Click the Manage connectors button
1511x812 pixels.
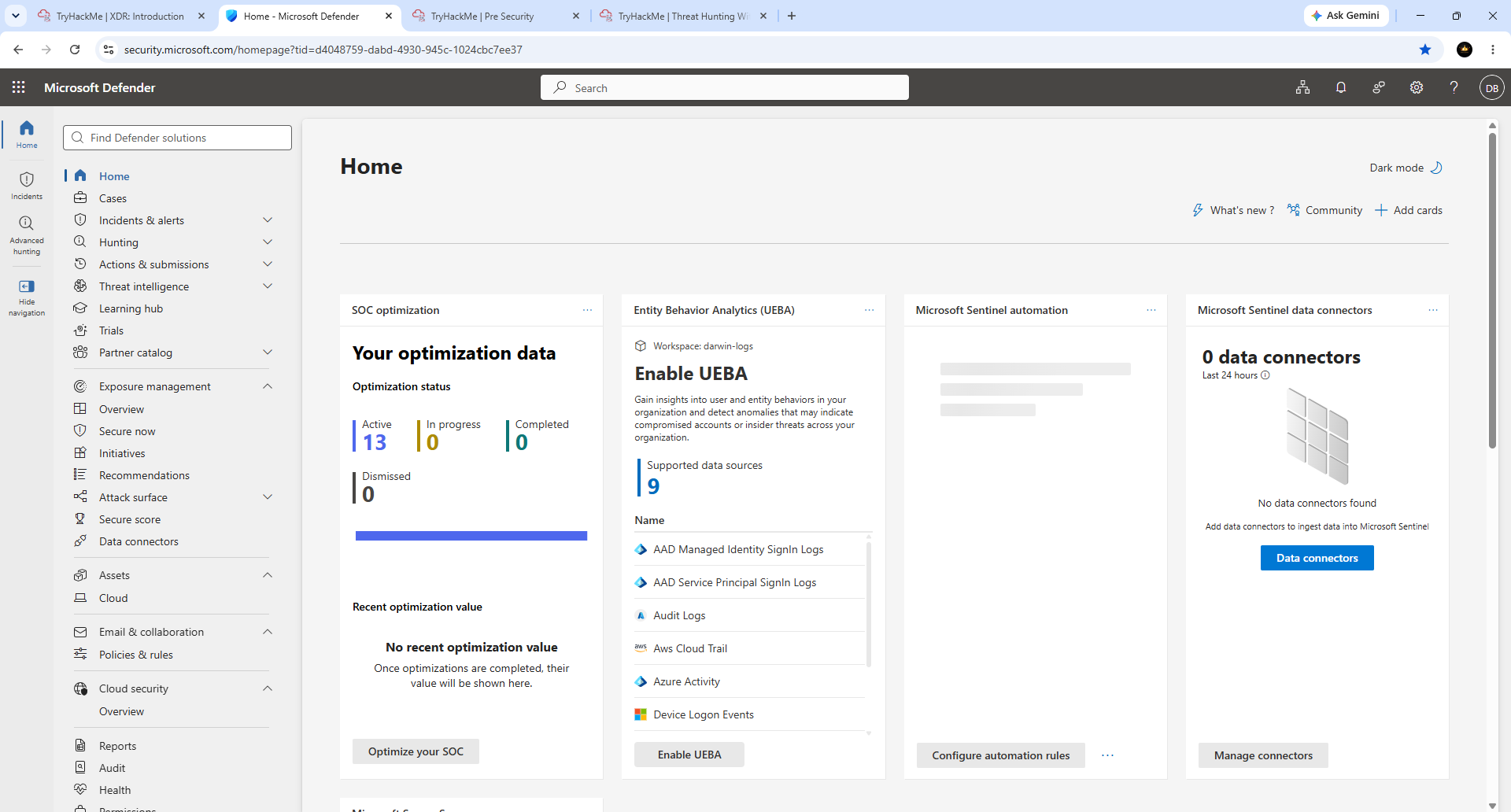tap(1263, 755)
